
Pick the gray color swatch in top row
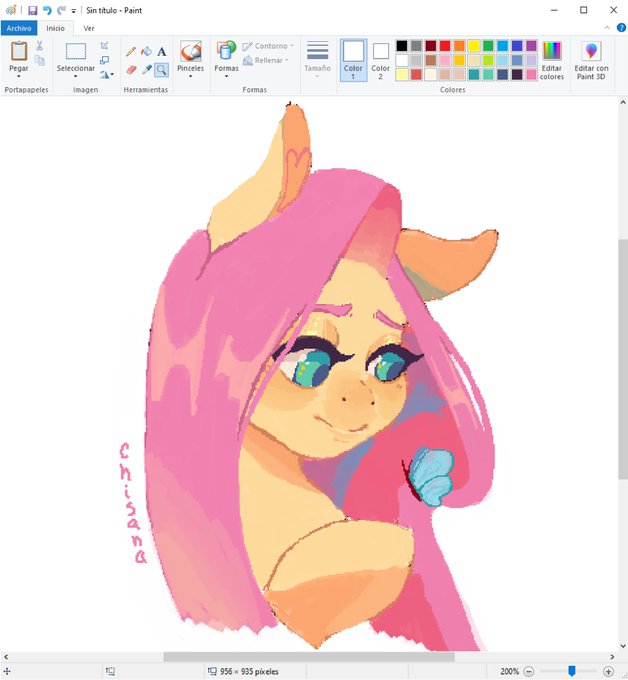pyautogui.click(x=416, y=46)
